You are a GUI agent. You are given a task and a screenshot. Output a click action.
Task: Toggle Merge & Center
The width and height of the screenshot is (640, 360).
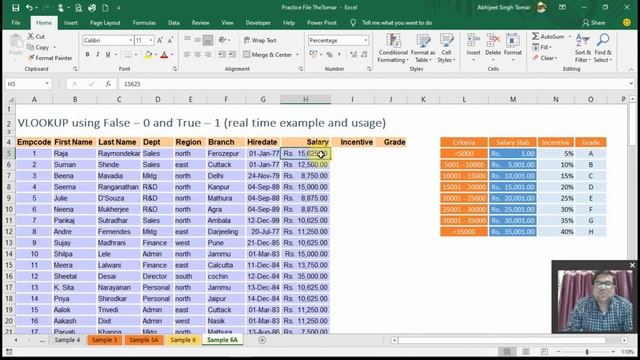[268, 55]
